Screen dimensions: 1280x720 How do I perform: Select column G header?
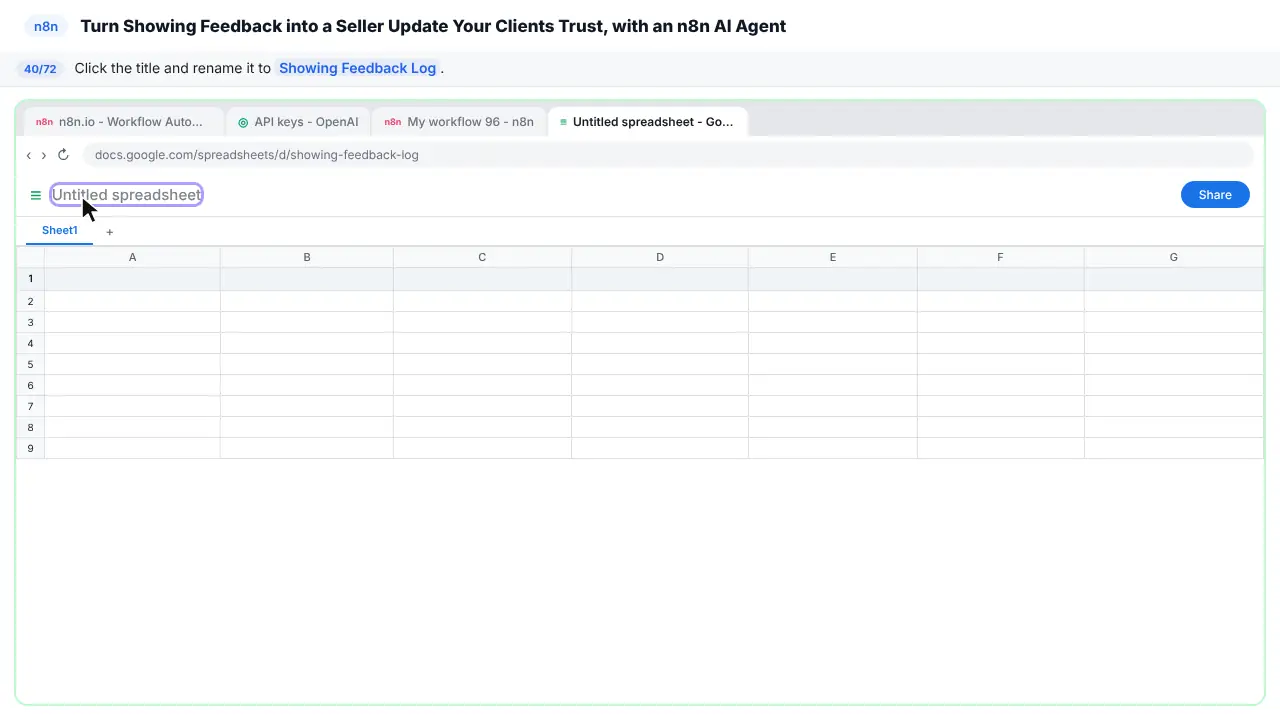tap(1174, 257)
